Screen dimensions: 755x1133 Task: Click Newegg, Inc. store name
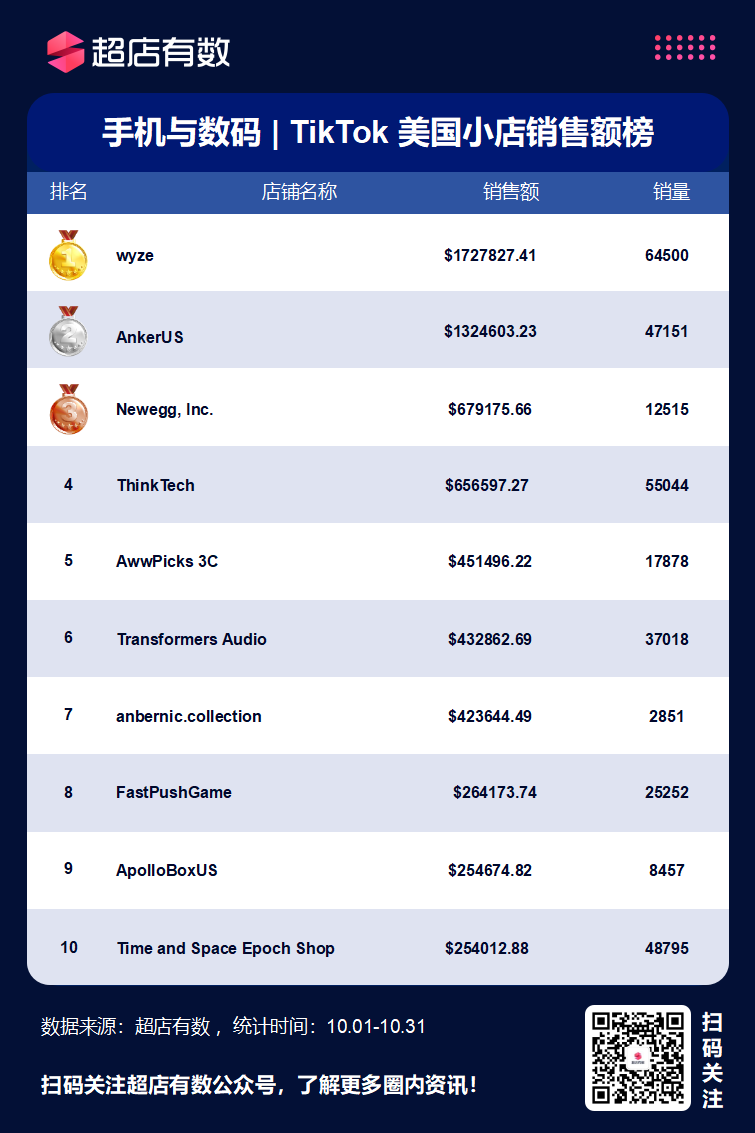[x=165, y=410]
